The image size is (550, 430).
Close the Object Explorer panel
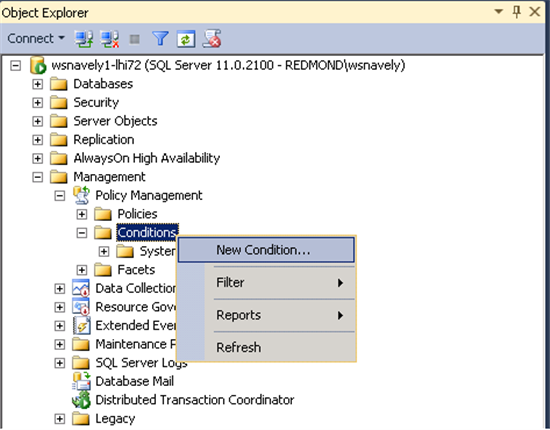tap(535, 12)
